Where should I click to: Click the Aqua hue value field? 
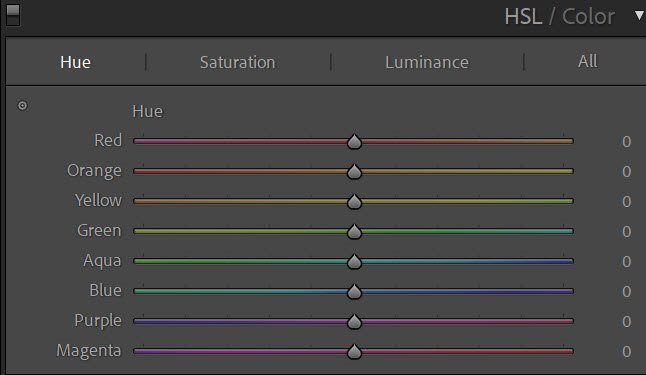click(x=626, y=262)
